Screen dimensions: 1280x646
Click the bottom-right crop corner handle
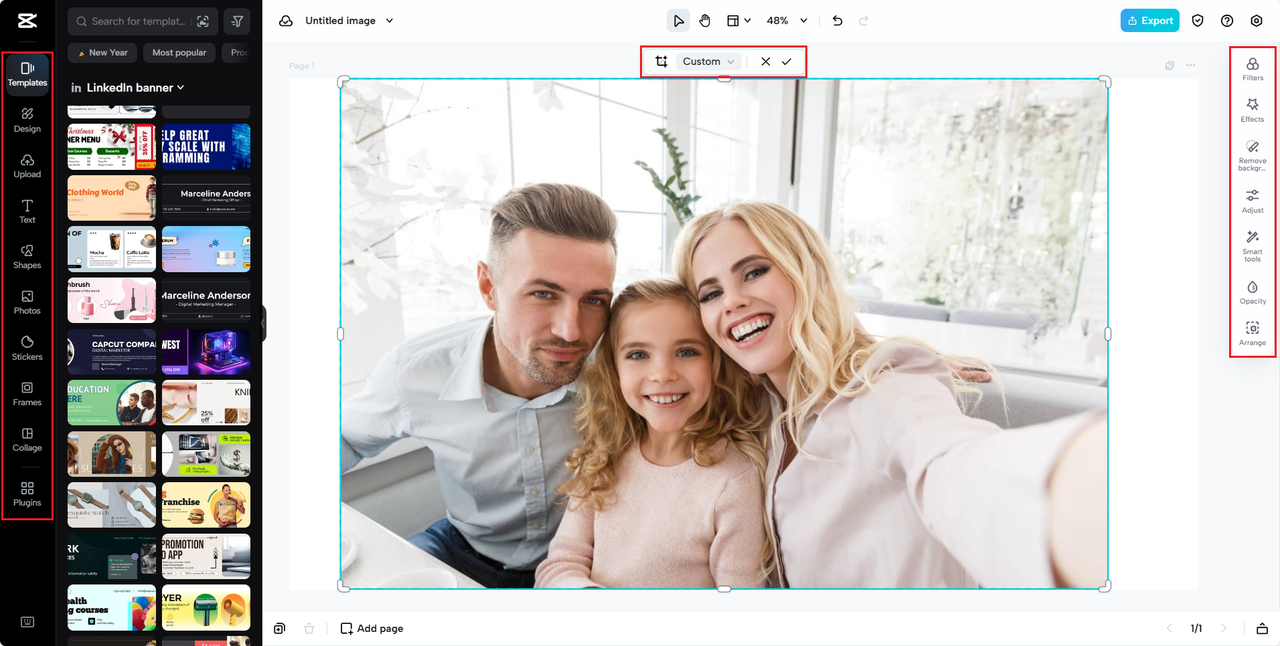point(1105,586)
